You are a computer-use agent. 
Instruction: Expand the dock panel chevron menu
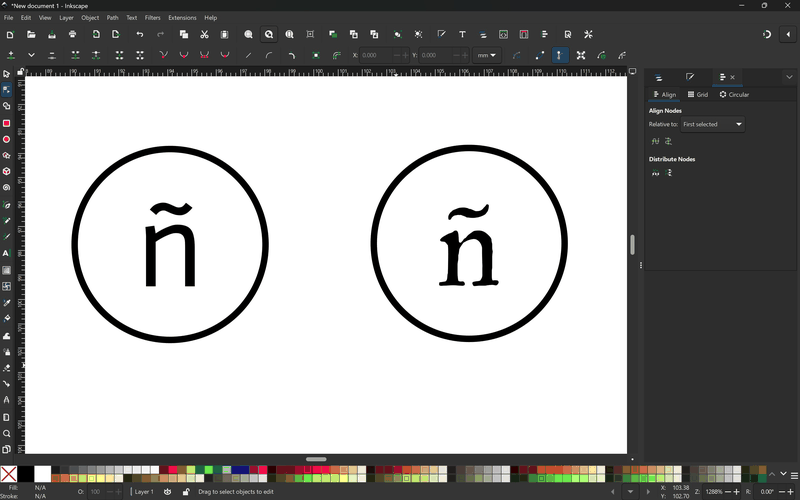(x=789, y=77)
